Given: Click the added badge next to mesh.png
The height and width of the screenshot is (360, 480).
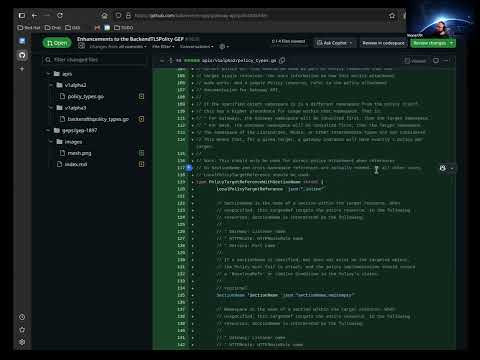Looking at the screenshot, I should tap(141, 153).
